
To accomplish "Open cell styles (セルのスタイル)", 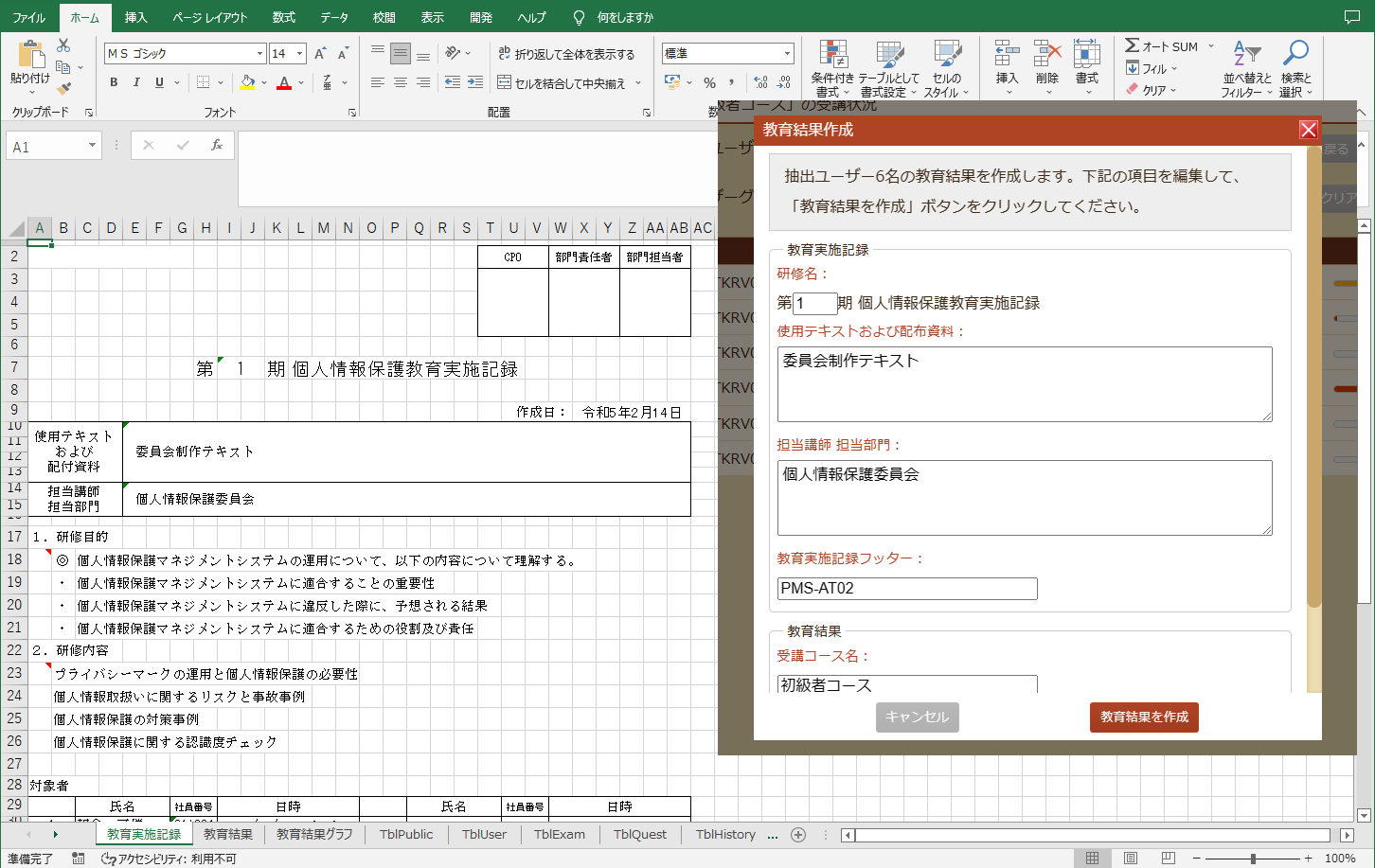I will [x=946, y=69].
